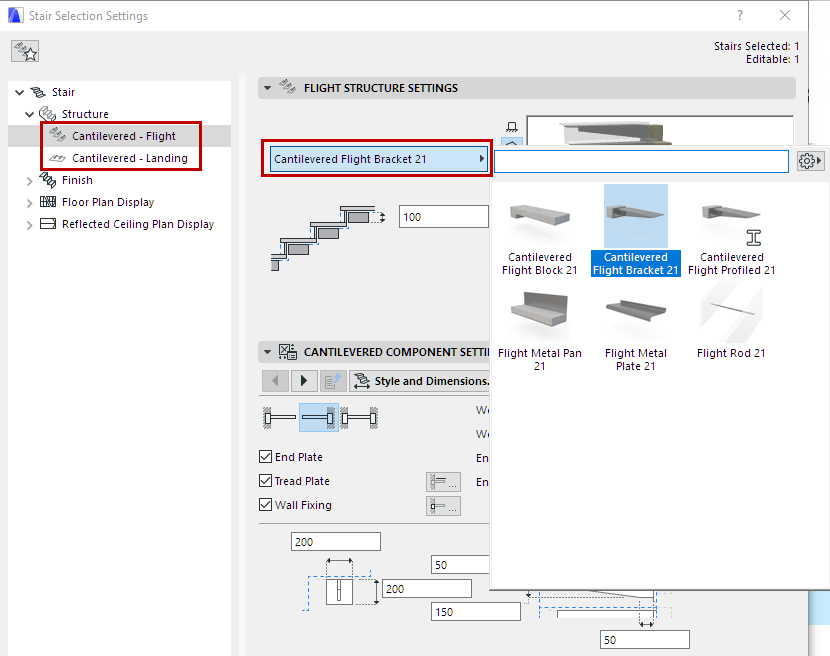
Task: Open the Favorites star button
Action: [x=25, y=51]
